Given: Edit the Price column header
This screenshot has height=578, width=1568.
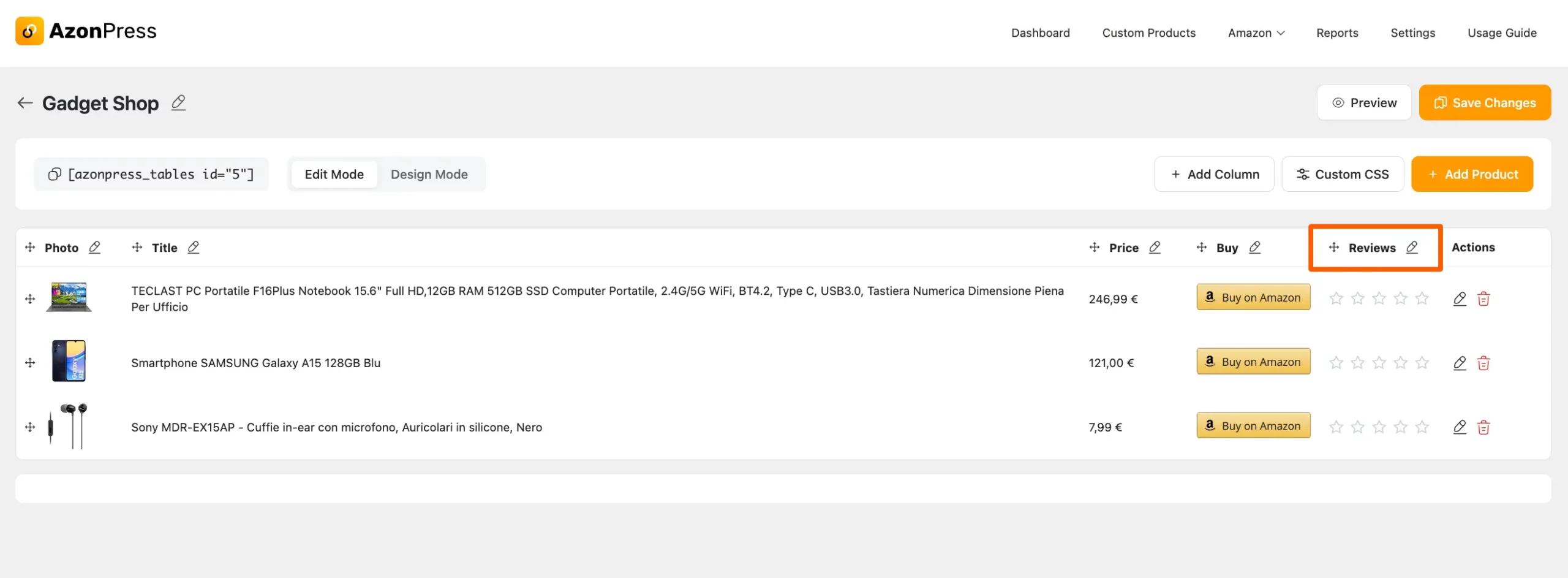Looking at the screenshot, I should click(x=1155, y=247).
